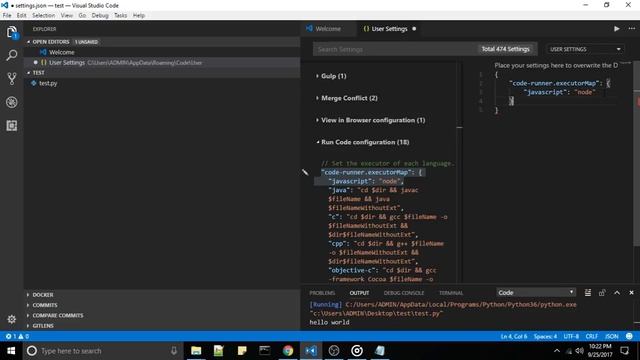Click the Spaces: 4 indentation status entry
Image resolution: width=640 pixels, height=360 pixels.
(545, 336)
